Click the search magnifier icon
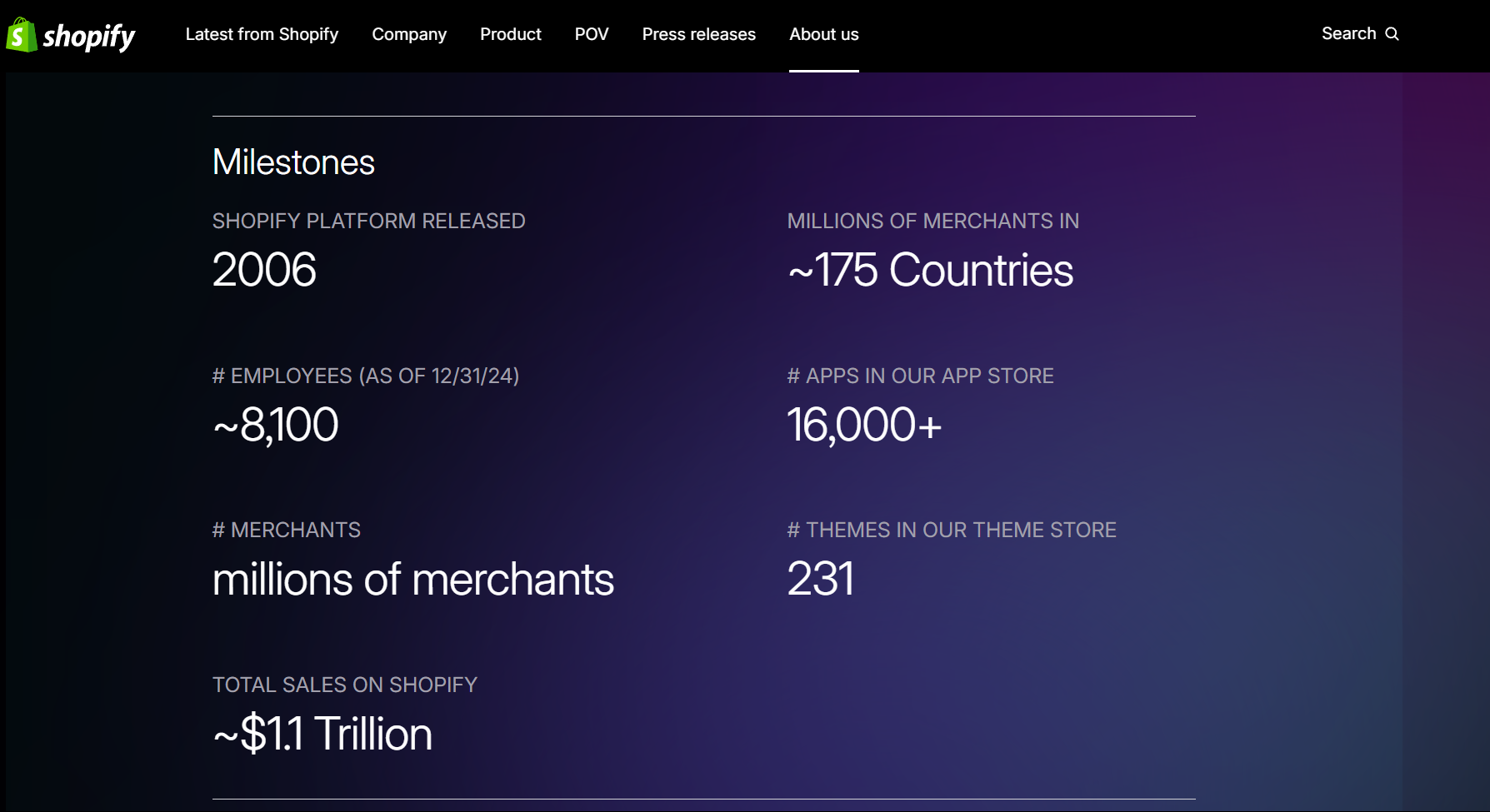Viewport: 1490px width, 812px height. pyautogui.click(x=1392, y=34)
